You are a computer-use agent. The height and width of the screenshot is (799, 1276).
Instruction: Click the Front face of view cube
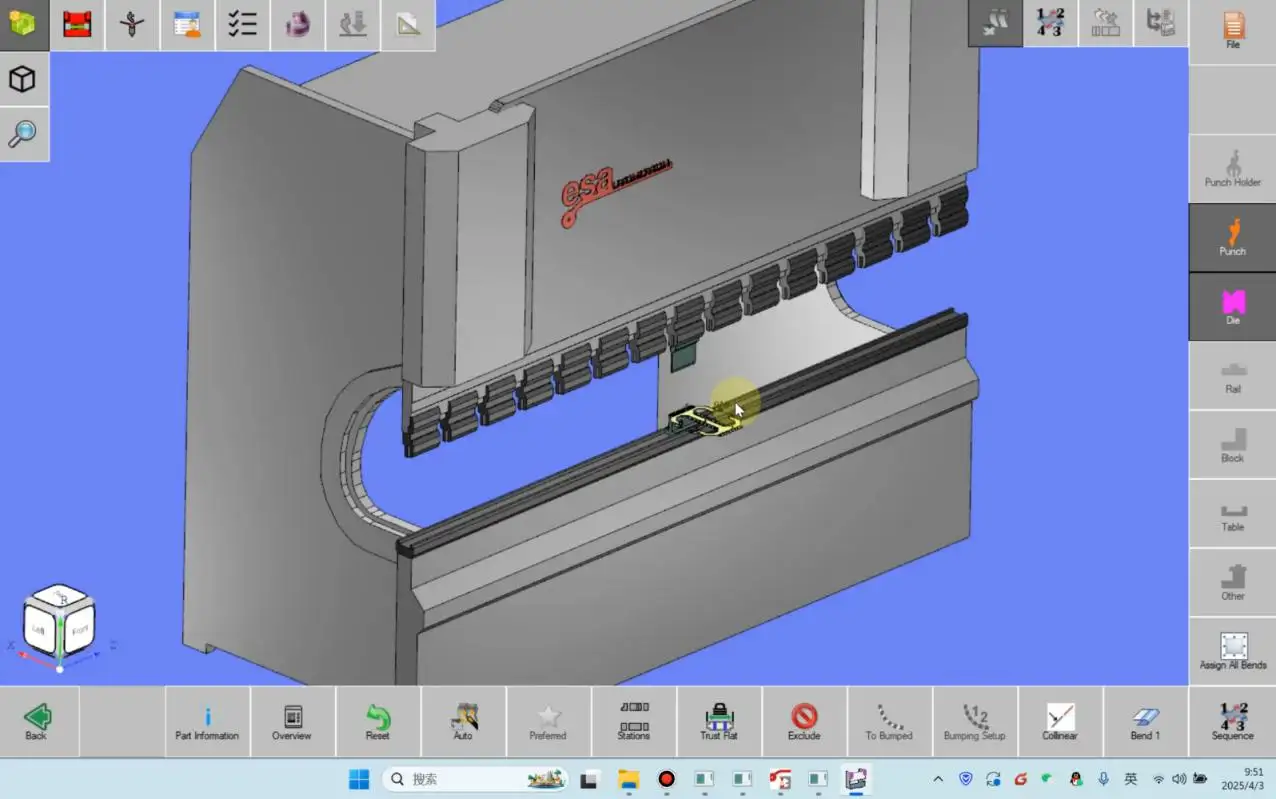click(80, 630)
